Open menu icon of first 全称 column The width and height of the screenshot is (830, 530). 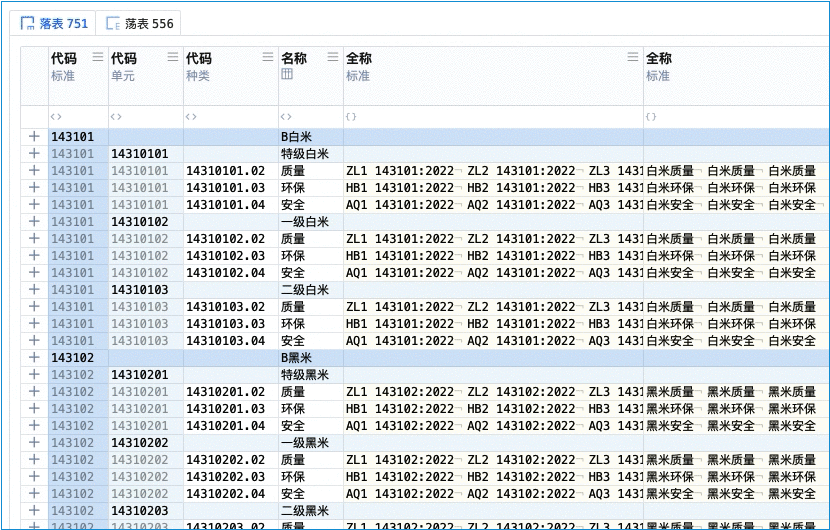pos(633,57)
